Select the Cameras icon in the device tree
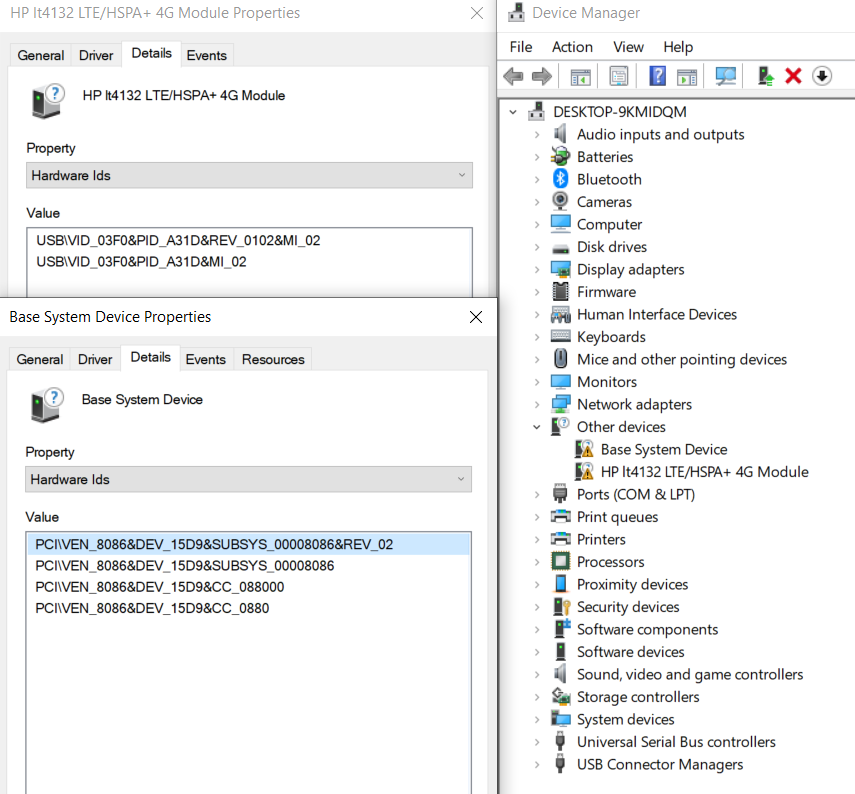 pyautogui.click(x=560, y=201)
